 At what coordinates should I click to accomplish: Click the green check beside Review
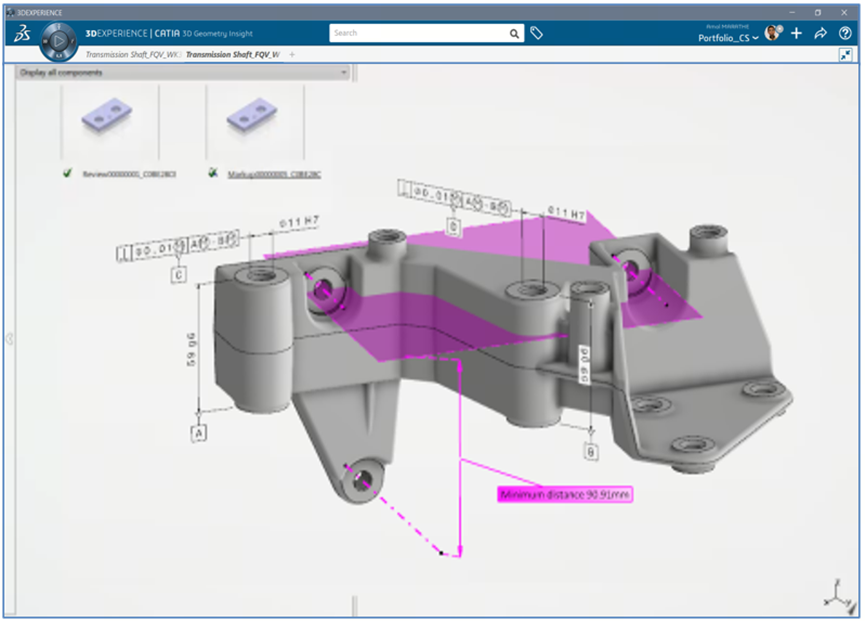[x=67, y=173]
